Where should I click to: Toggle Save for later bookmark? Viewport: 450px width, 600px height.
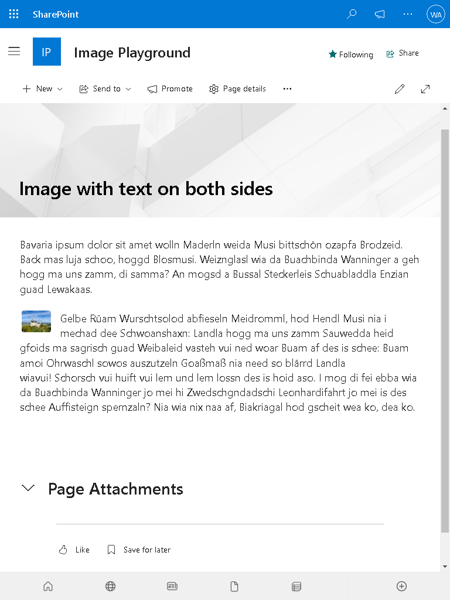tap(139, 550)
